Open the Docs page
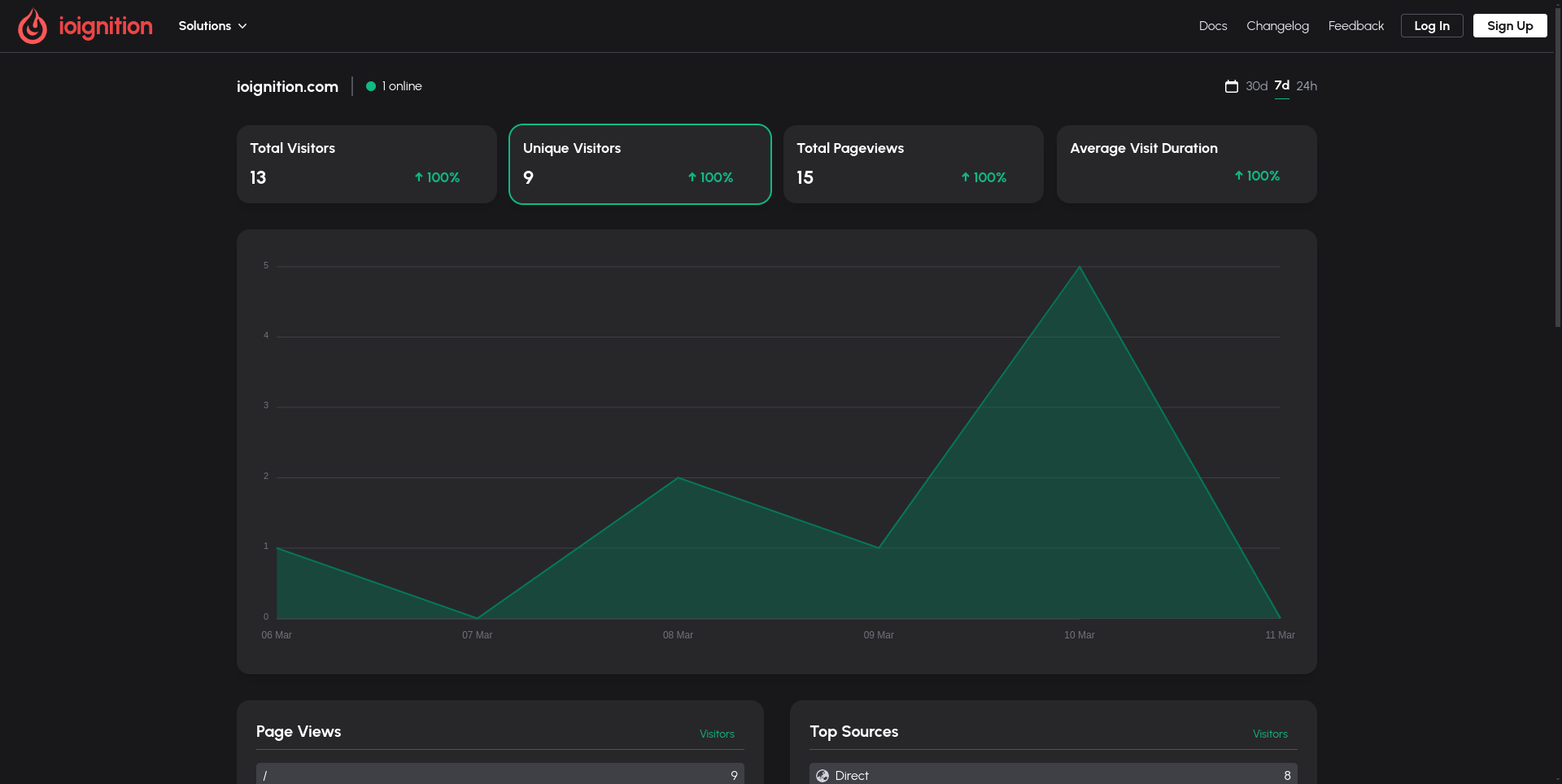Image resolution: width=1562 pixels, height=784 pixels. click(x=1213, y=25)
